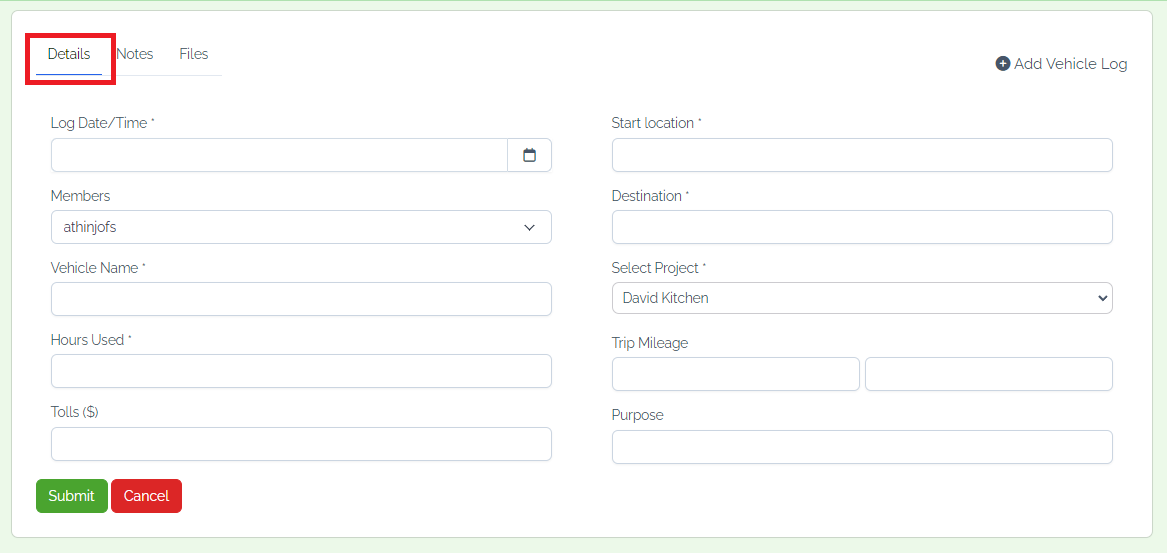
Task: Select the second Trip Mileage box
Action: click(x=988, y=374)
